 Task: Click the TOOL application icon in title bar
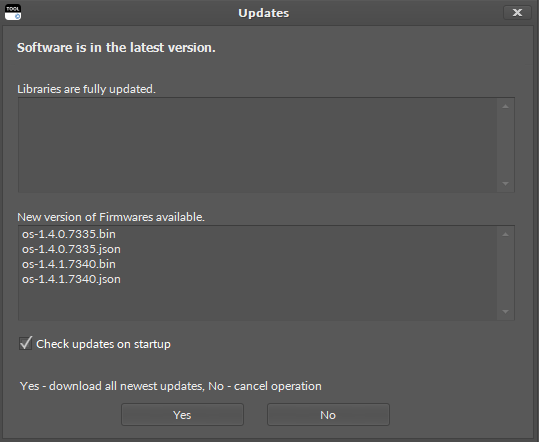tap(13, 12)
